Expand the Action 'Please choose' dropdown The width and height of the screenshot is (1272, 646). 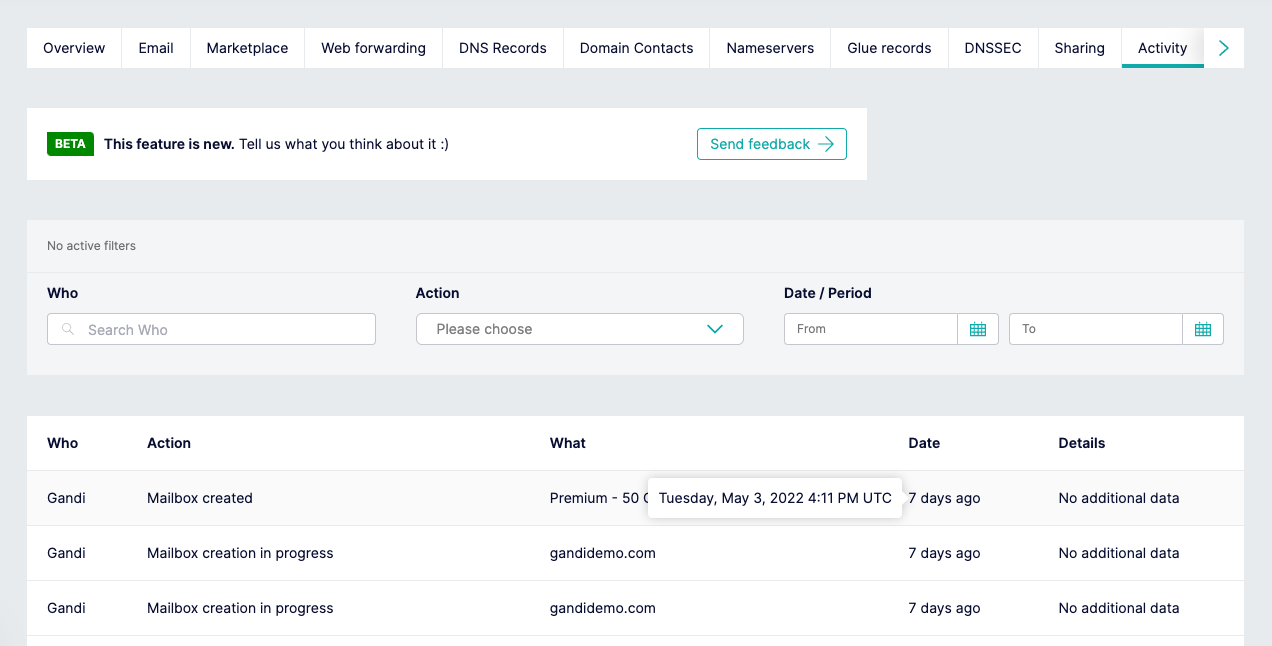tap(579, 329)
